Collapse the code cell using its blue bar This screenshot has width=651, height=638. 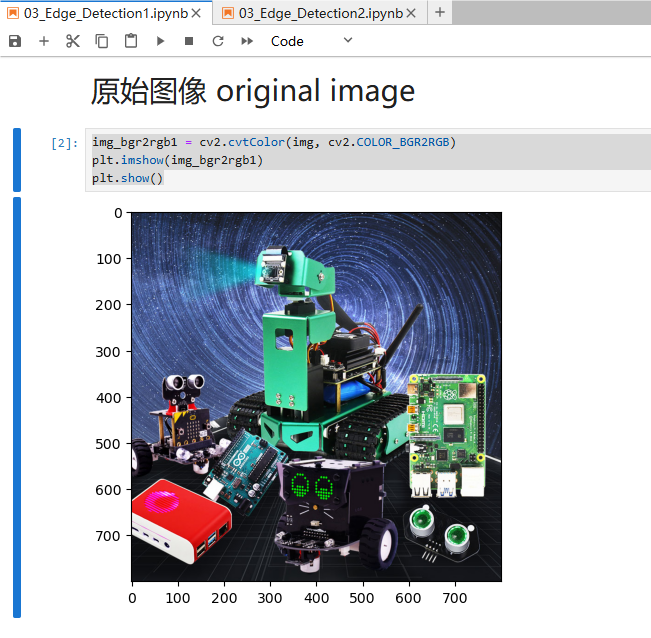pyautogui.click(x=17, y=160)
